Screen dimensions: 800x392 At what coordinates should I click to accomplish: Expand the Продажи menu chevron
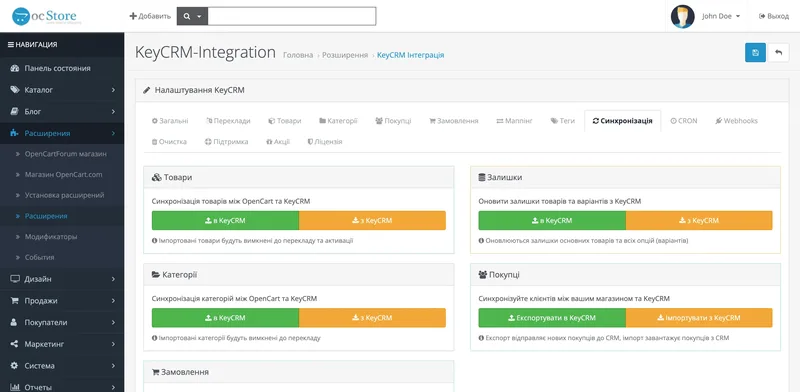click(113, 301)
